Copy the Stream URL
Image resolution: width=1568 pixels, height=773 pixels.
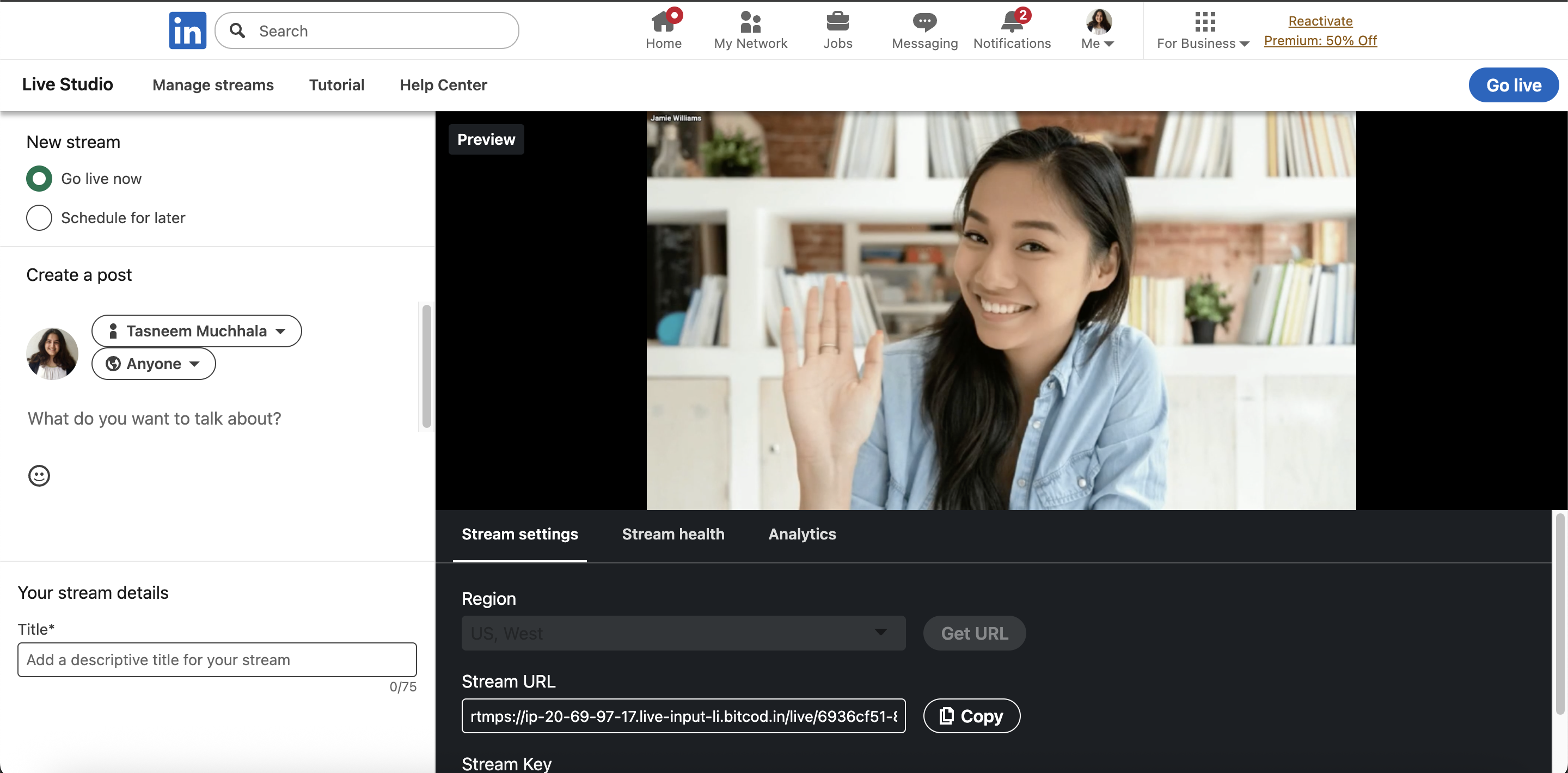point(971,716)
